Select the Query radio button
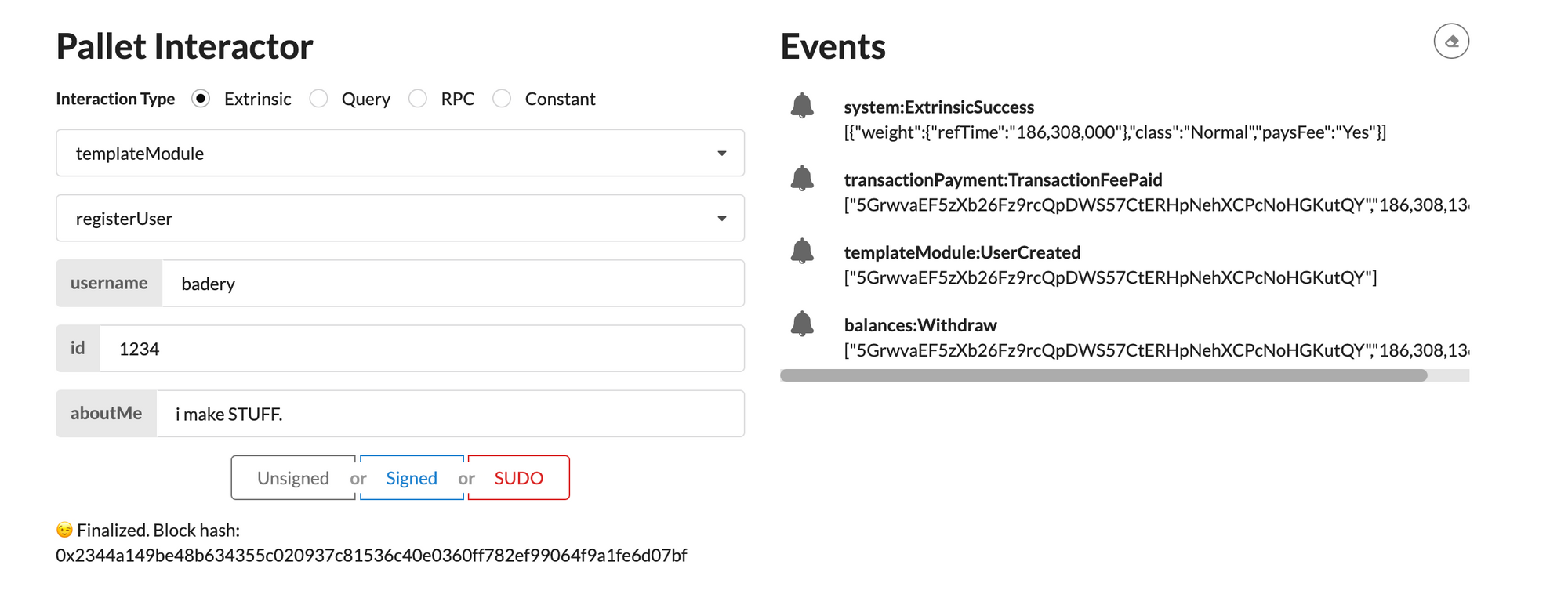Screen dimensions: 1568x594 [x=319, y=99]
